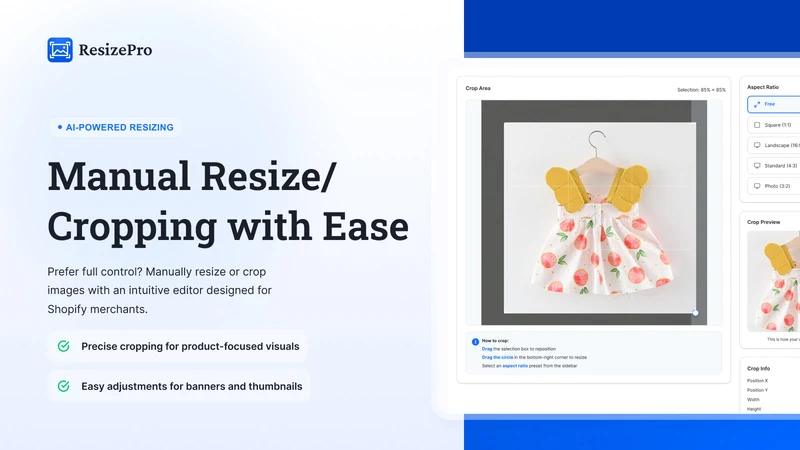Click the green checkmark beside Precise cropping
The width and height of the screenshot is (800, 450).
(x=63, y=346)
